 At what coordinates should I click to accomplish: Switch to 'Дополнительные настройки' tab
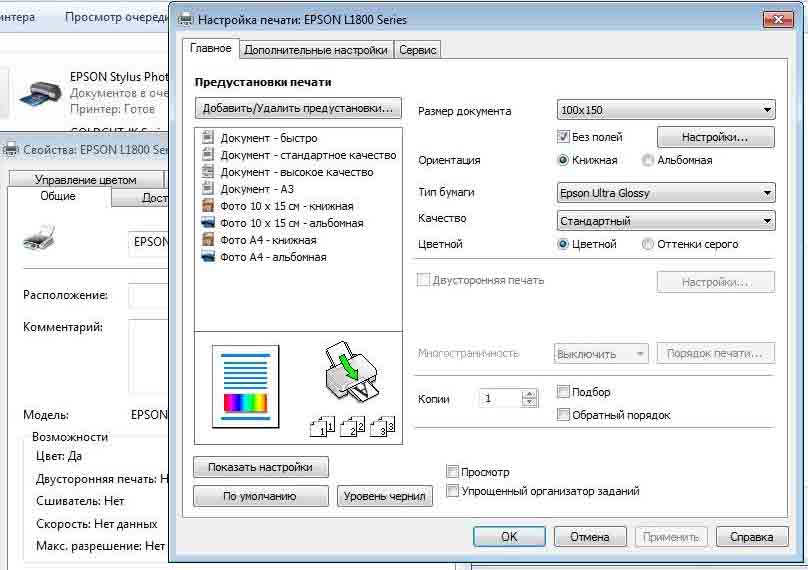pyautogui.click(x=316, y=50)
